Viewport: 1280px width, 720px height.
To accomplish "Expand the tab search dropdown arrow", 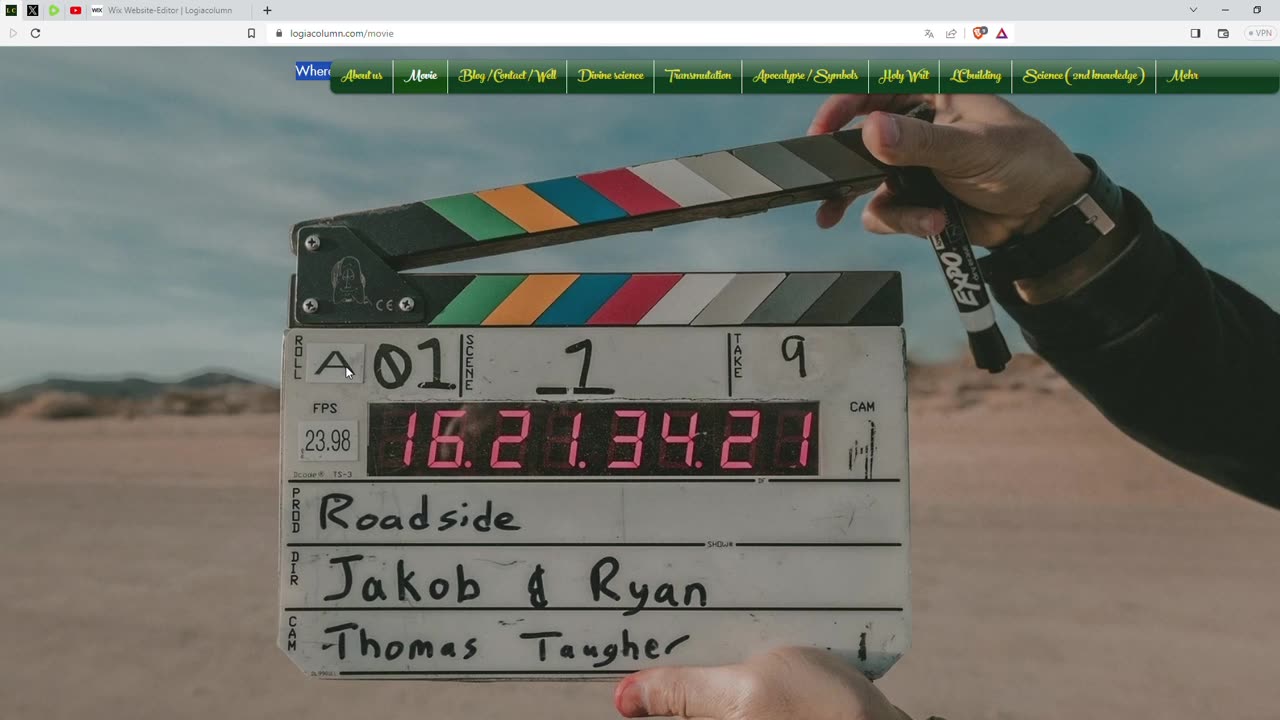I will click(1193, 10).
